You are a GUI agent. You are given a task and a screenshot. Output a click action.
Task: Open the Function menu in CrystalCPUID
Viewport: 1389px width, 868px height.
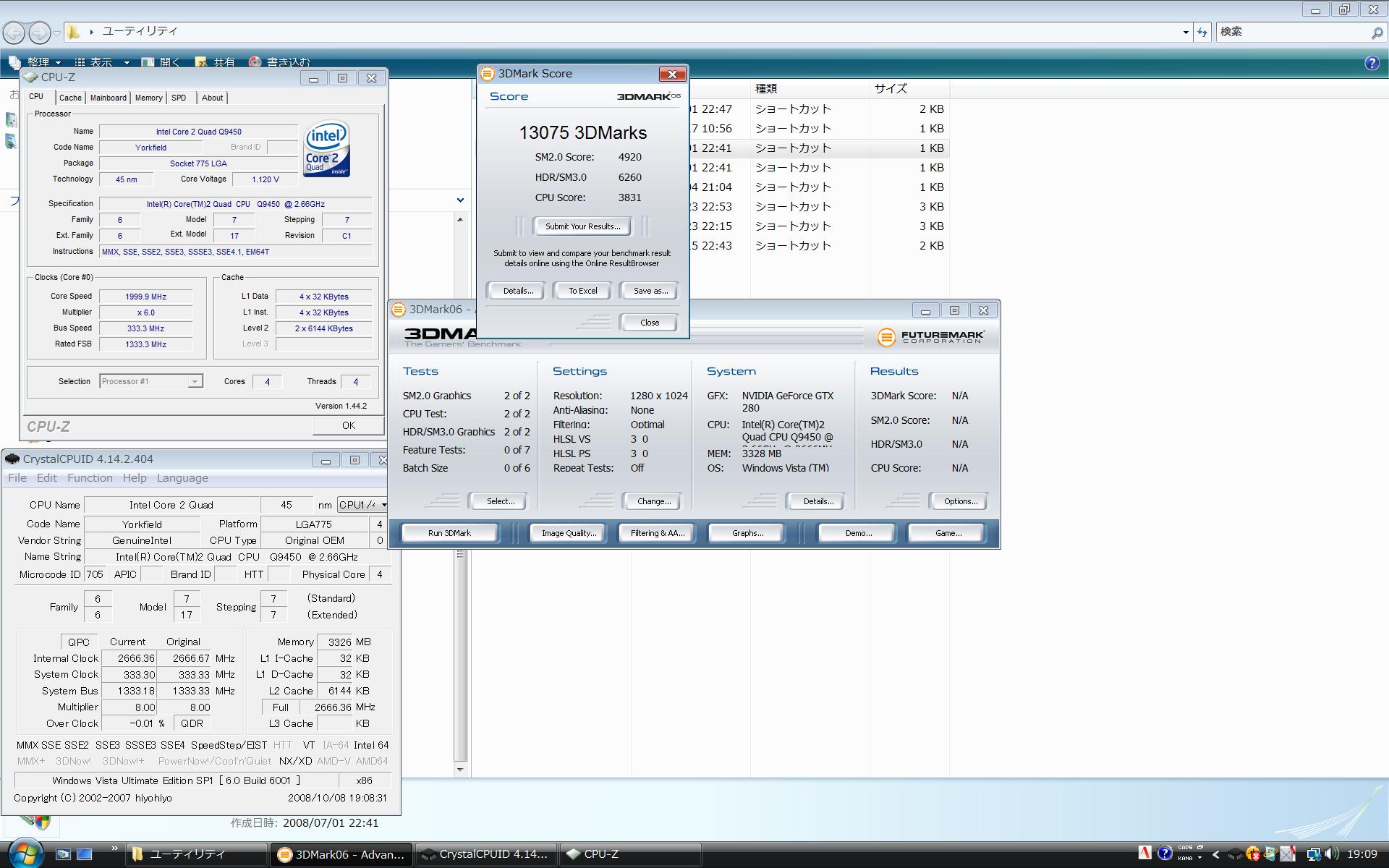pos(90,478)
